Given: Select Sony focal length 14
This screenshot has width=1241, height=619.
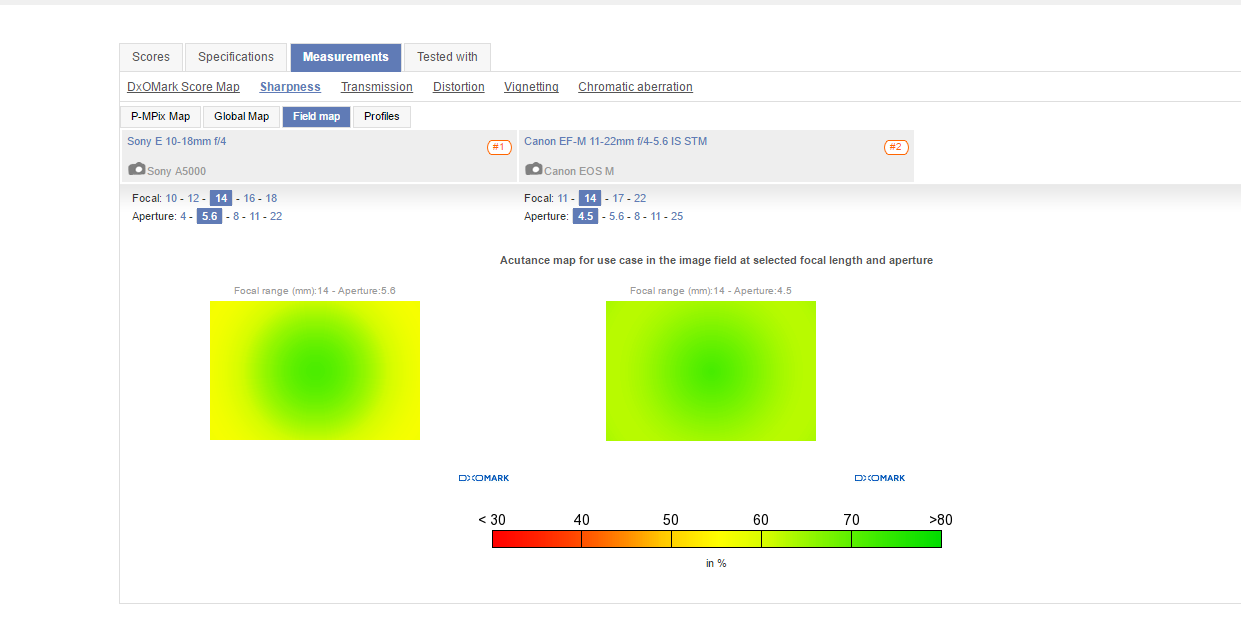Looking at the screenshot, I should point(221,198).
